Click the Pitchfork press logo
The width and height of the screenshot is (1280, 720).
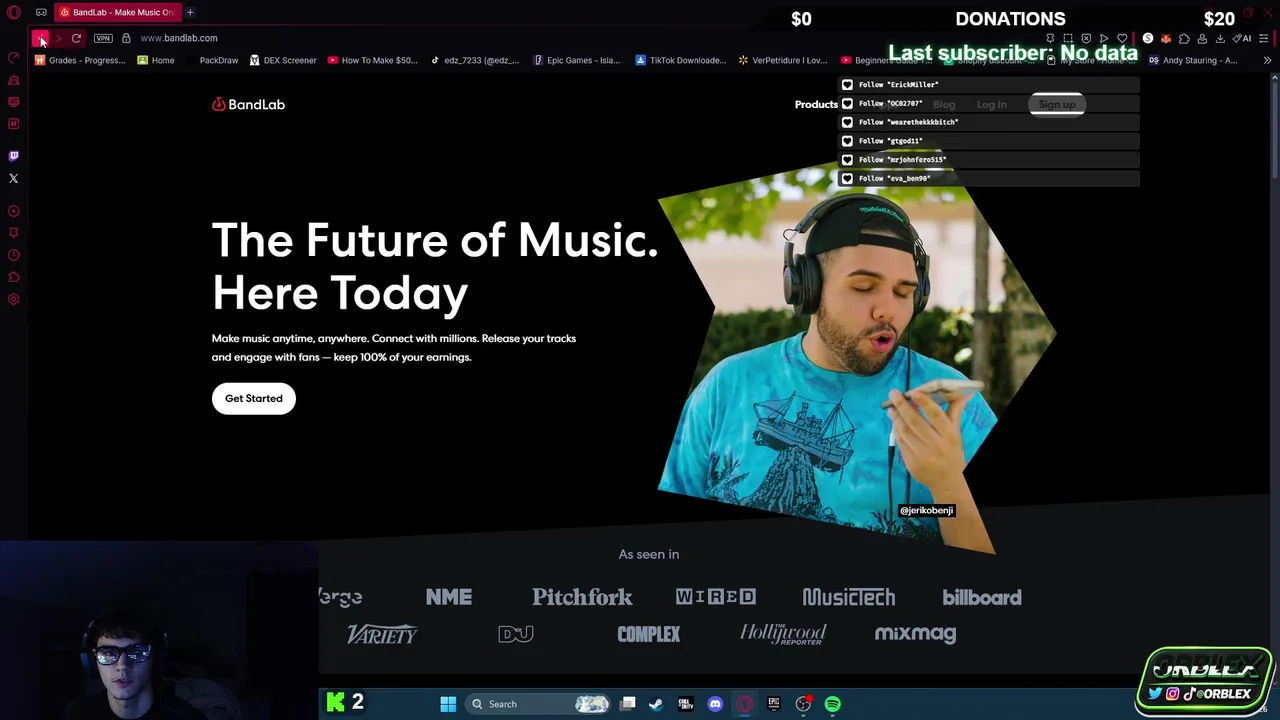[x=582, y=597]
